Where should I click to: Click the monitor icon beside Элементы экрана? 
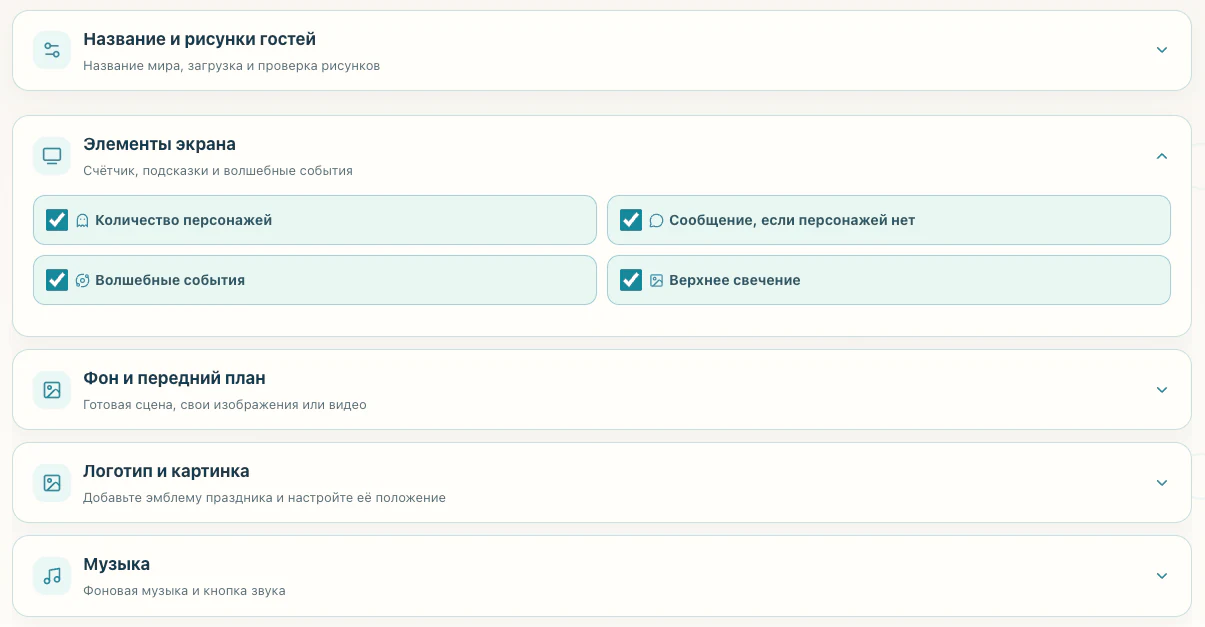52,156
